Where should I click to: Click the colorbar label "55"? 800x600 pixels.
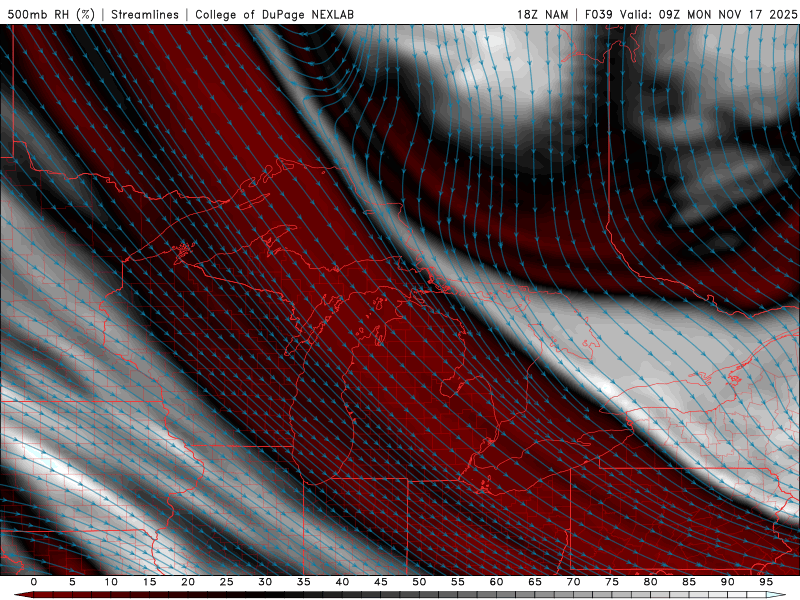coord(458,582)
